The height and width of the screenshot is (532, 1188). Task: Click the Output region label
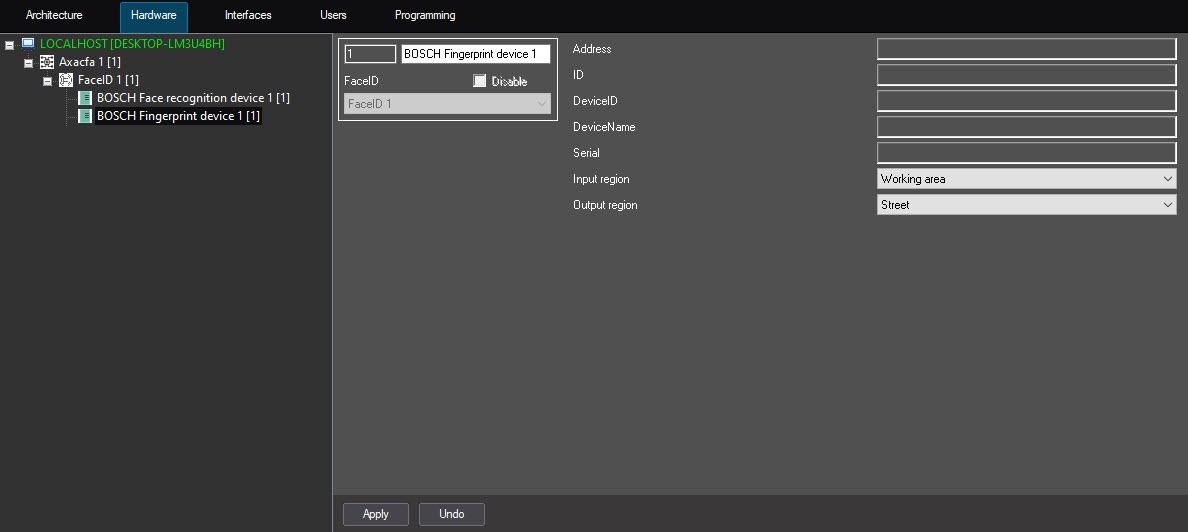605,205
